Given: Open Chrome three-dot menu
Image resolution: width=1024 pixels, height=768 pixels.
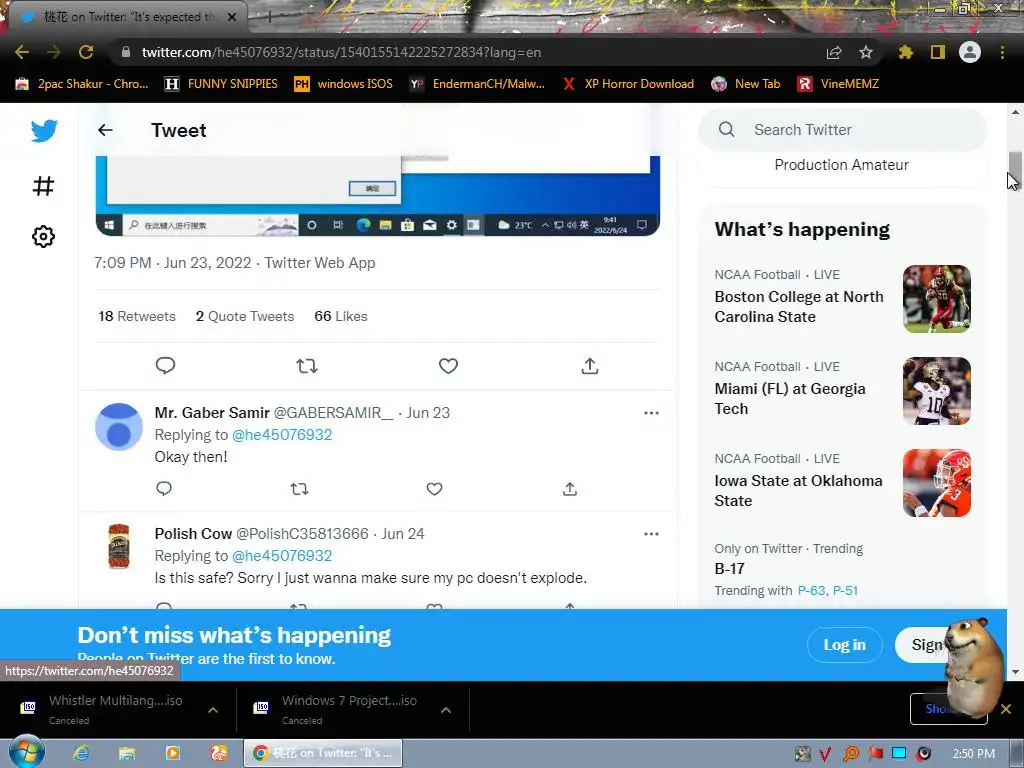Looking at the screenshot, I should pyautogui.click(x=1002, y=52).
